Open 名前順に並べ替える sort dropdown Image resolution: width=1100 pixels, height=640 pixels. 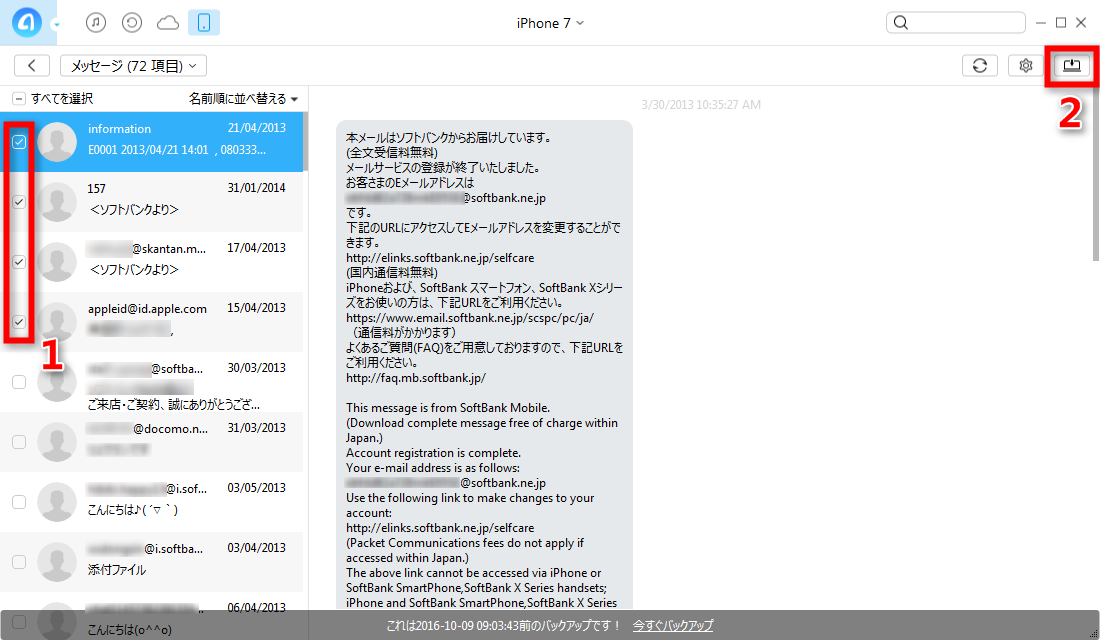pyautogui.click(x=243, y=99)
